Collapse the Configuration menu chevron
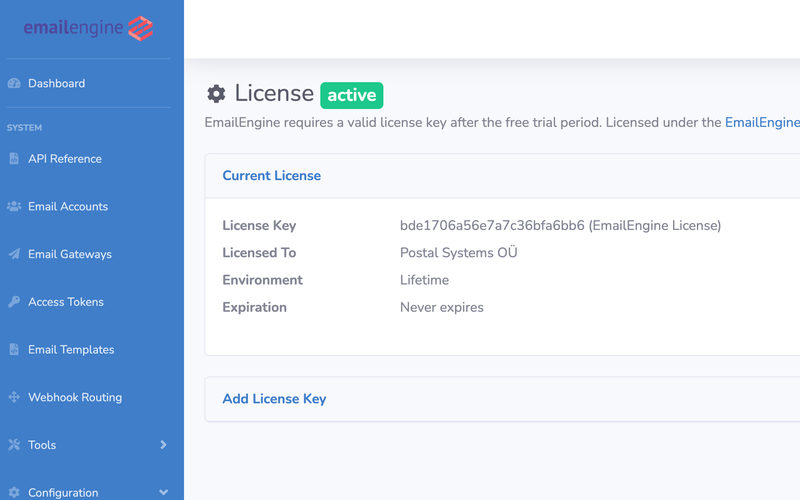Screen dimensions: 800x500 [x=163, y=492]
